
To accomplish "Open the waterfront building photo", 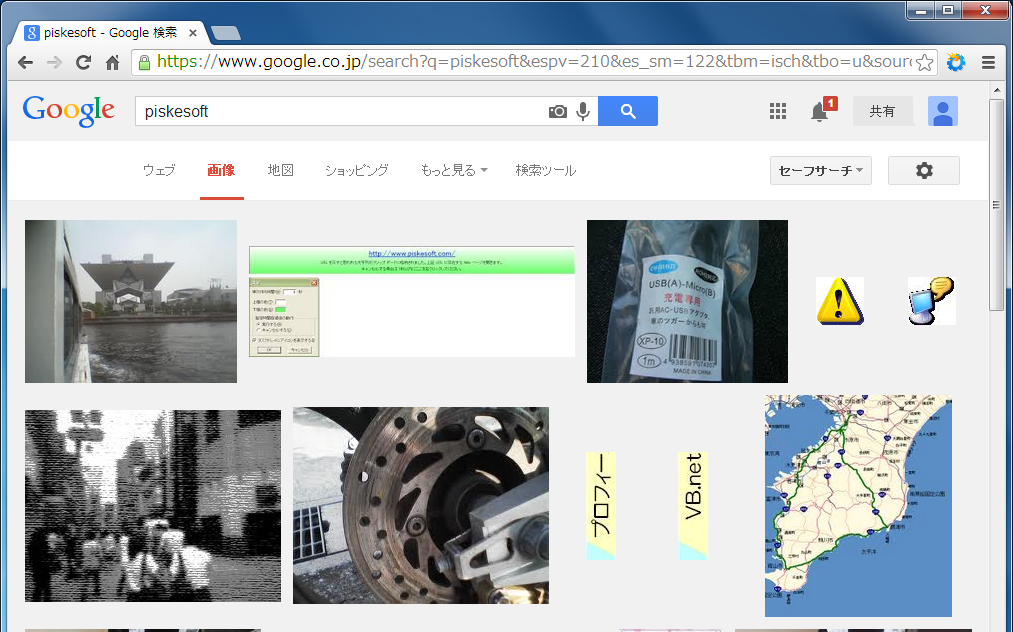I will [x=131, y=301].
